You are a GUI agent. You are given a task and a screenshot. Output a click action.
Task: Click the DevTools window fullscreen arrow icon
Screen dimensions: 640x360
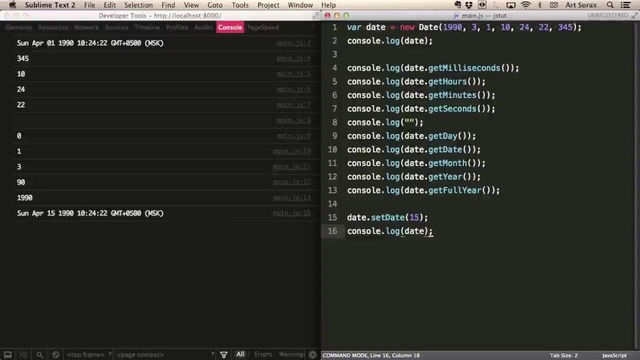(x=316, y=16)
